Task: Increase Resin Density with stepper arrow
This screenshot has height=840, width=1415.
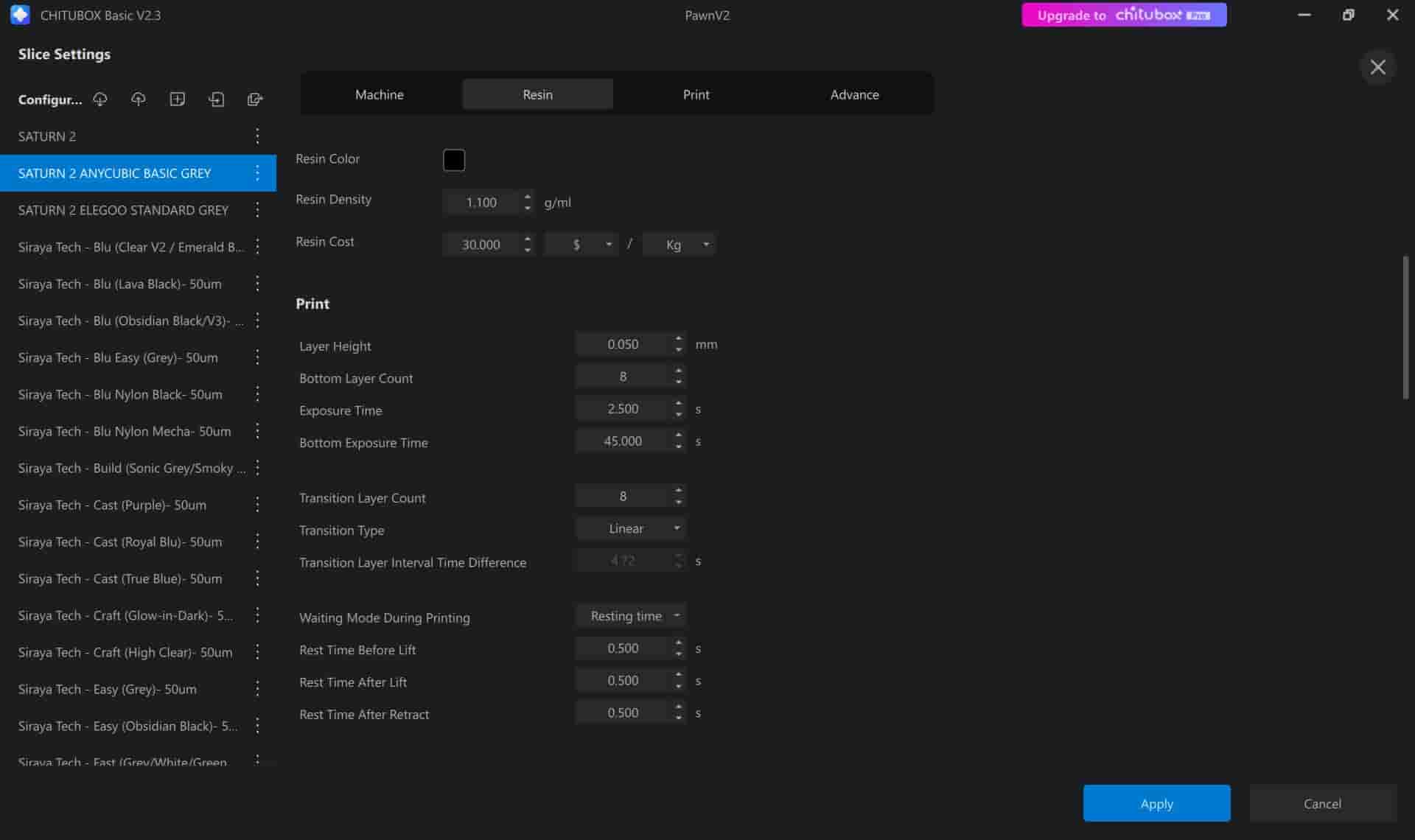Action: 528,196
